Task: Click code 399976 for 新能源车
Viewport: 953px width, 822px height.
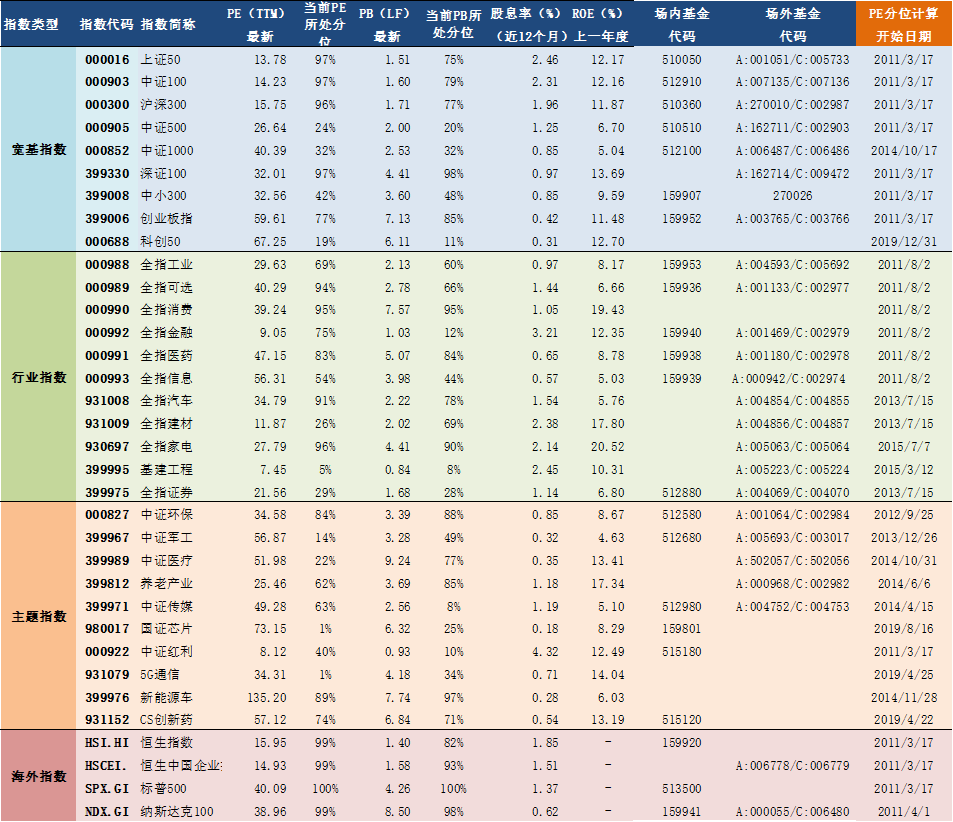Action: click(x=107, y=697)
